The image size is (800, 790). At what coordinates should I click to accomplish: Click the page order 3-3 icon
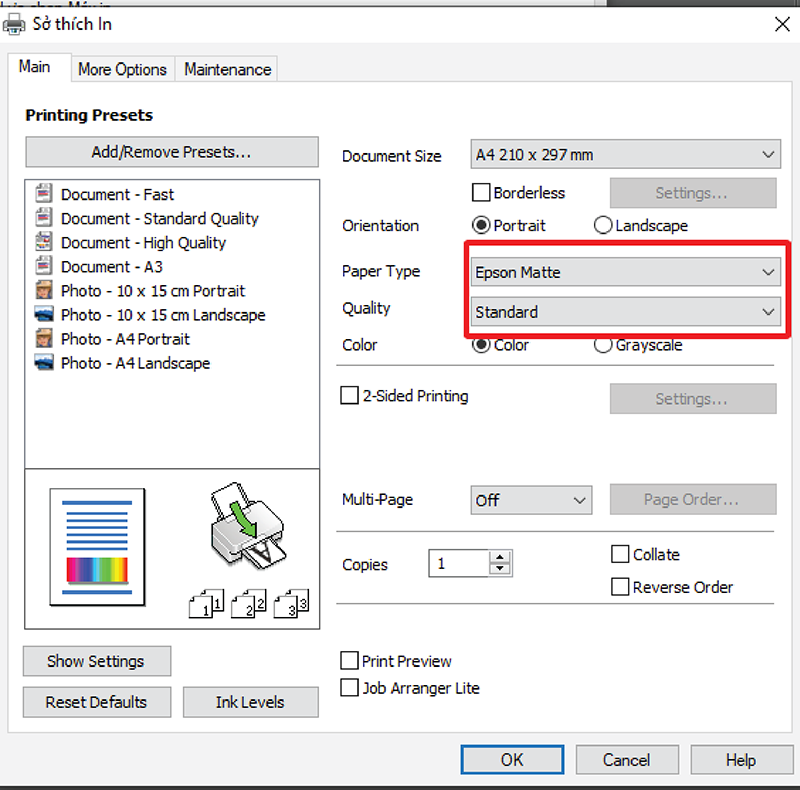(x=291, y=604)
